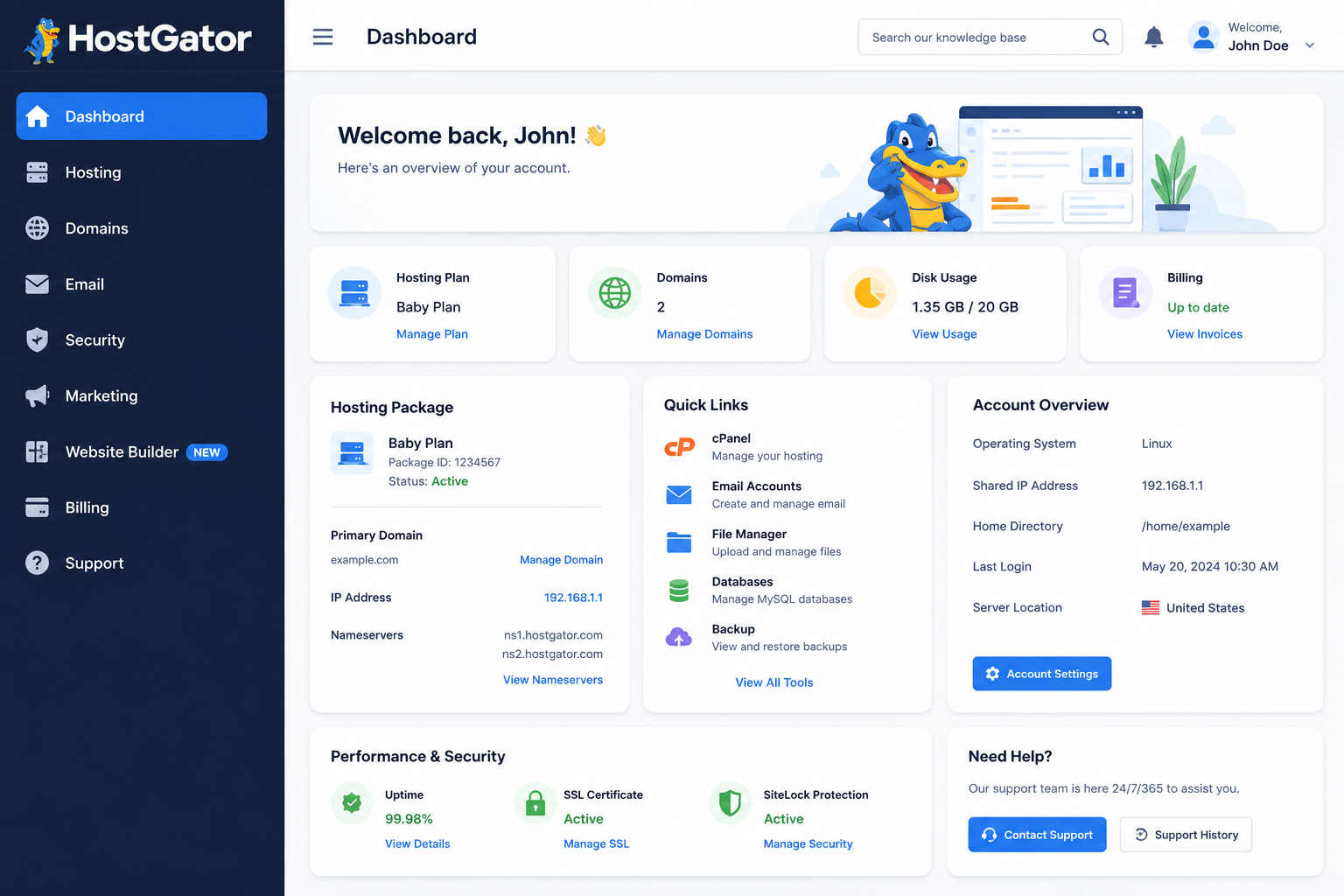Open the Manage Security link

[x=808, y=843]
